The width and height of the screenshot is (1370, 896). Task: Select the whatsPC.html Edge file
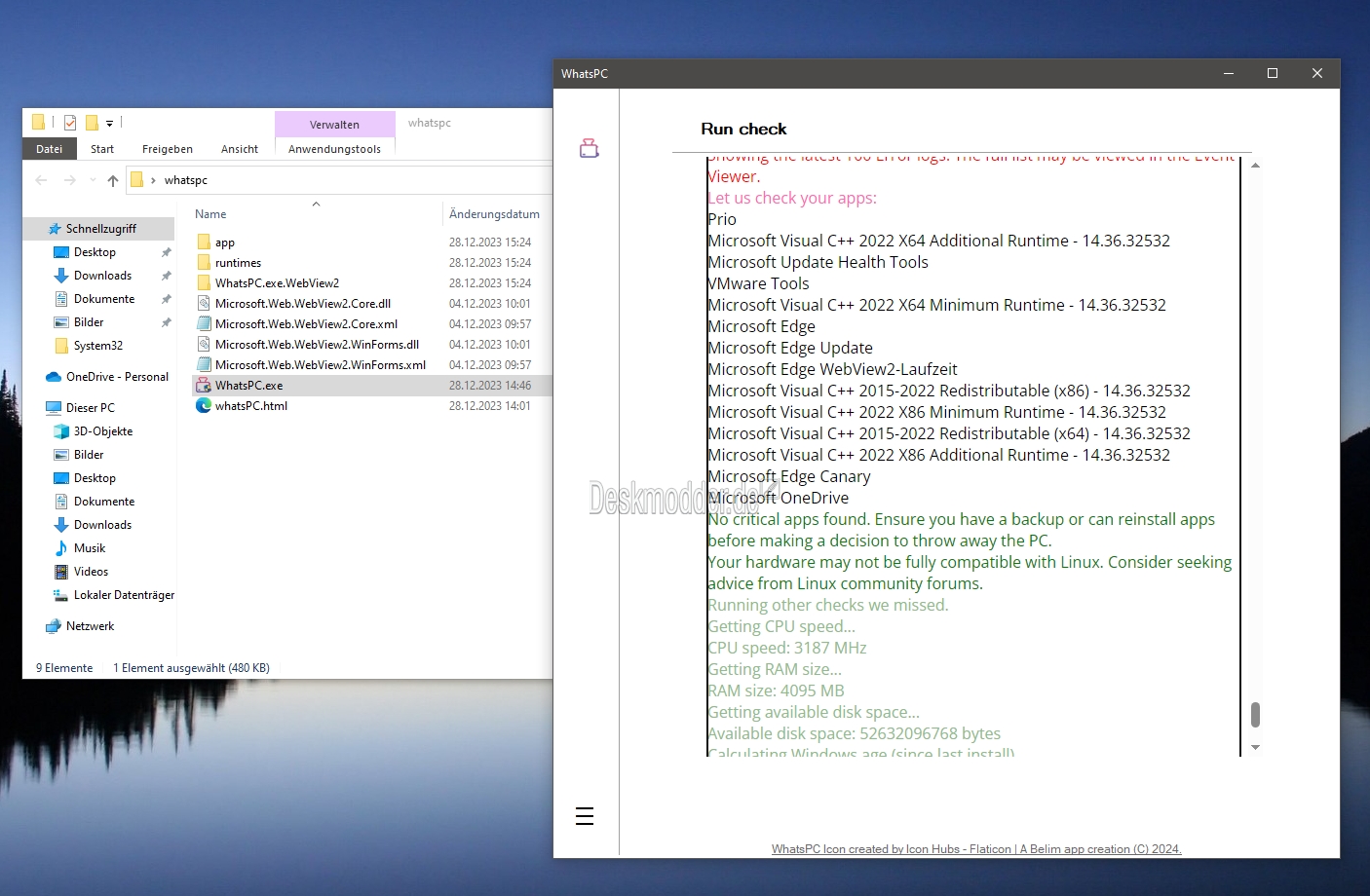pyautogui.click(x=251, y=406)
